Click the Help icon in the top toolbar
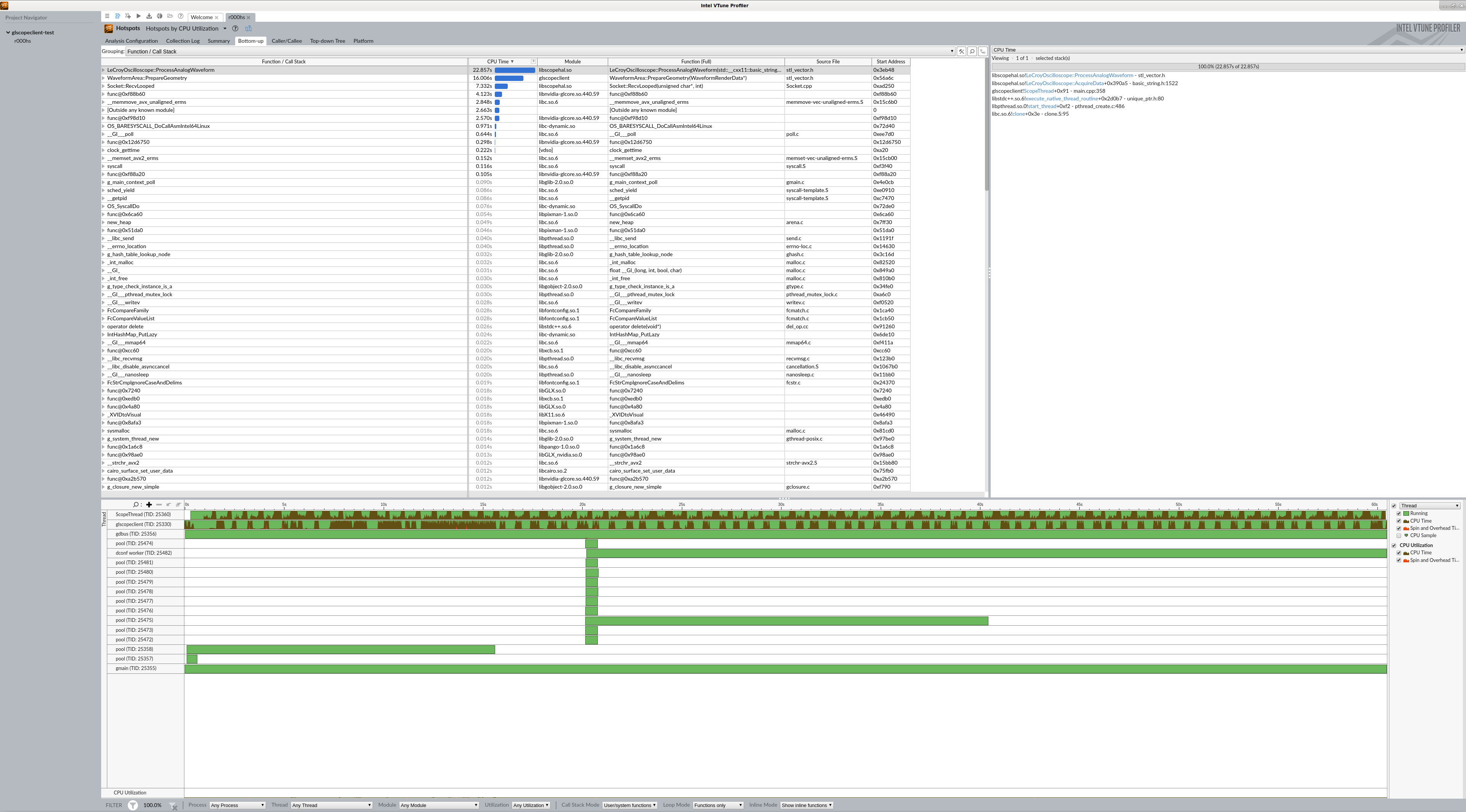Image resolution: width=1466 pixels, height=812 pixels. 181,16
